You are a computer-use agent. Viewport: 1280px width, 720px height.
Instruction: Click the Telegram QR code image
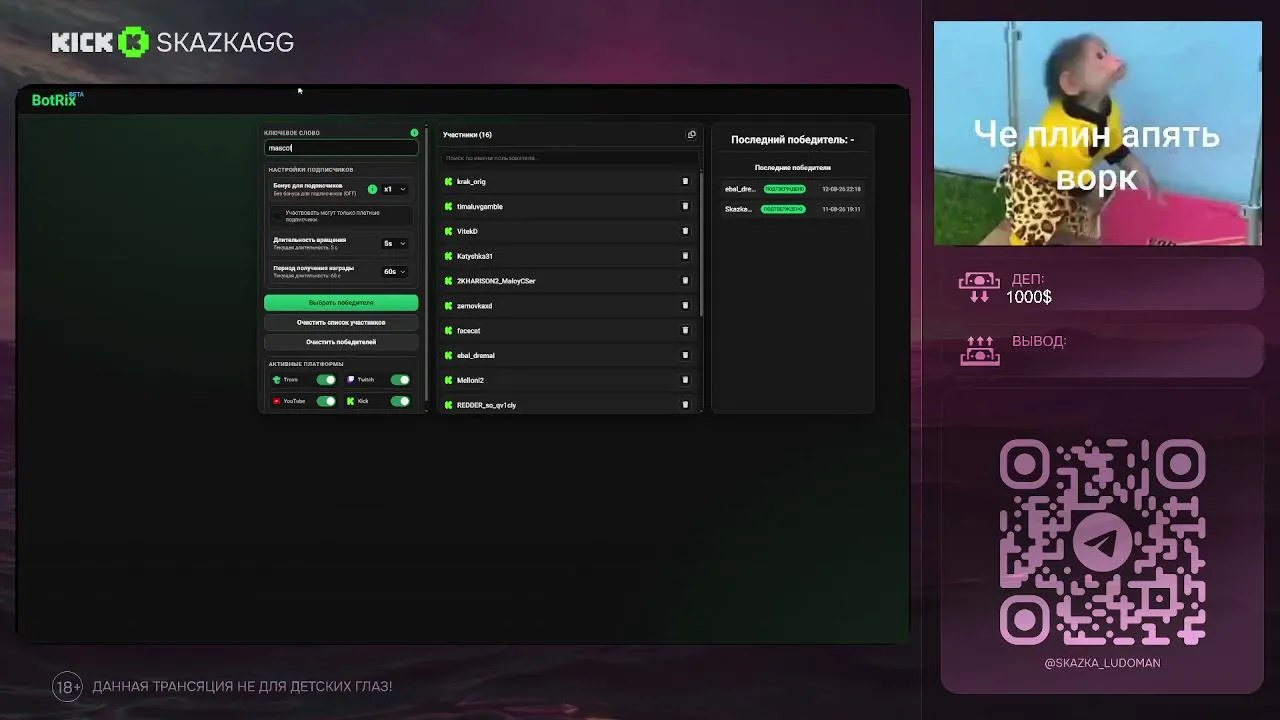pos(1102,541)
